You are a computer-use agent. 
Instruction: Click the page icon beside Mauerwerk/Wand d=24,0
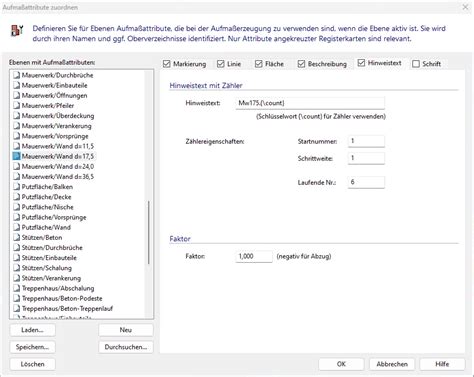[16, 166]
